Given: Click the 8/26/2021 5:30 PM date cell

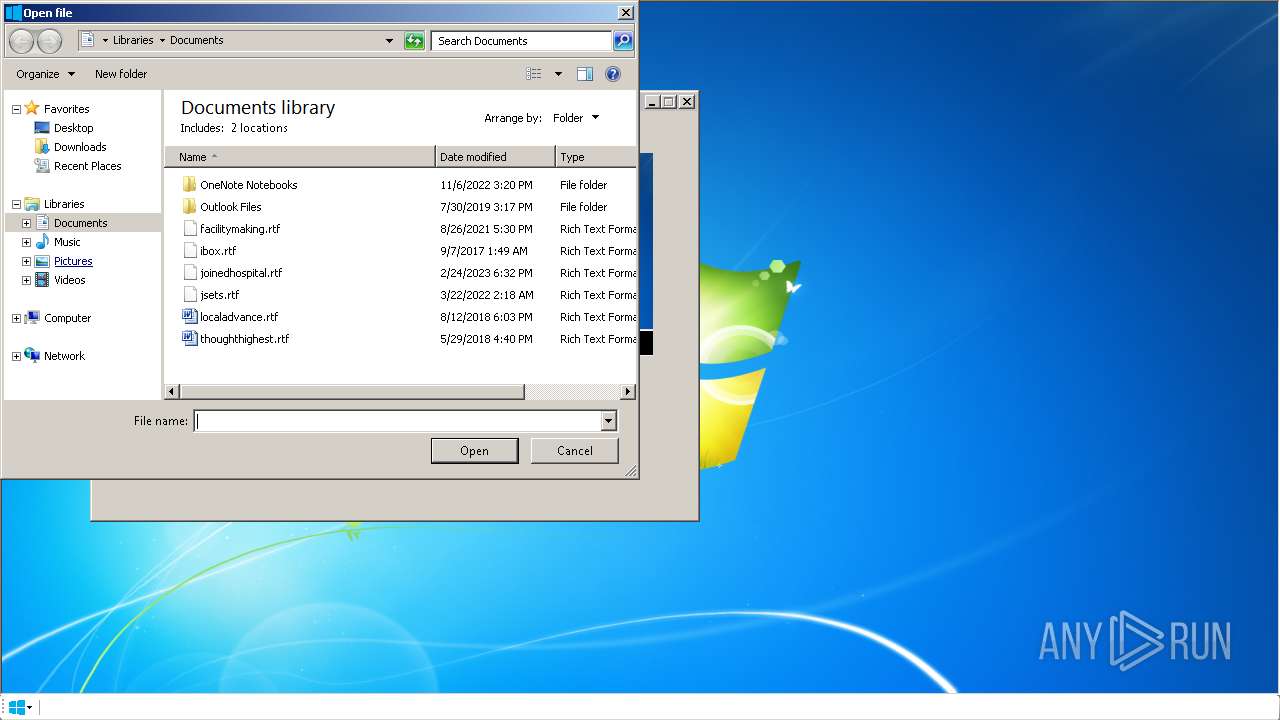Looking at the screenshot, I should coord(486,229).
